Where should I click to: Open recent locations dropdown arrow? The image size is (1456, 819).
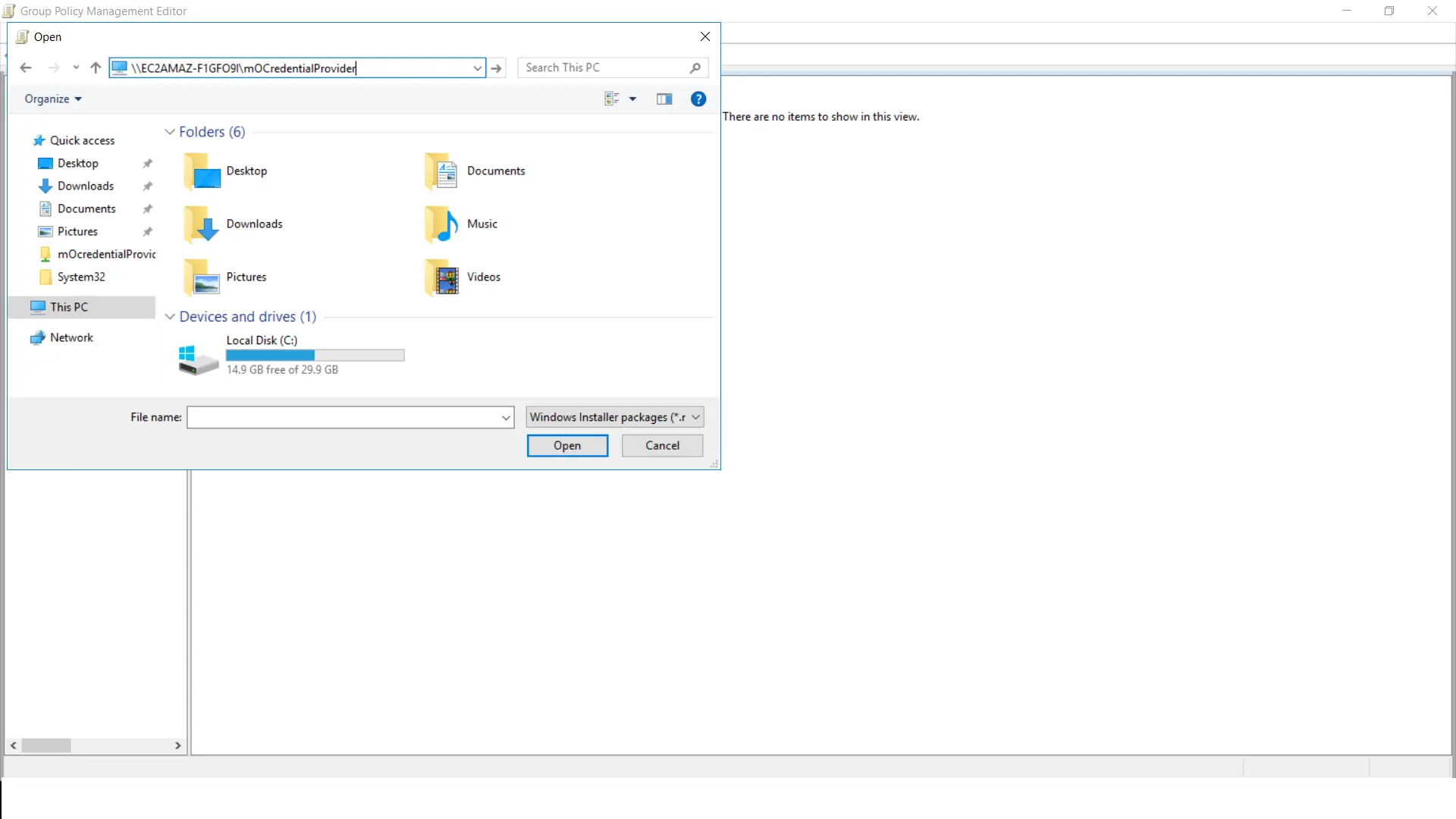click(x=76, y=68)
